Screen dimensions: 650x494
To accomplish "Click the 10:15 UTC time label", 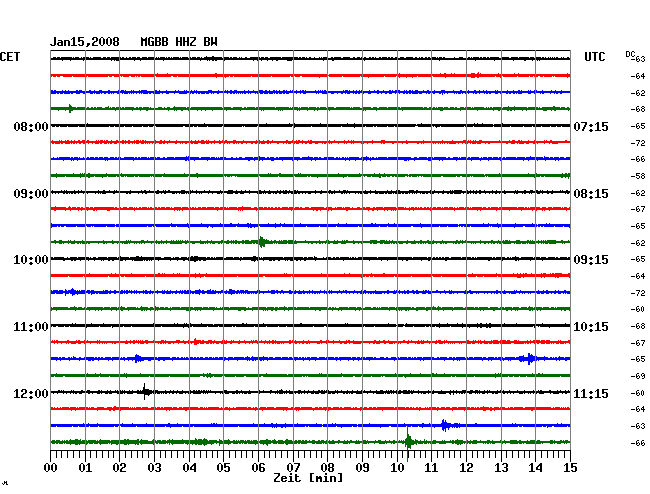I will 591,327.
